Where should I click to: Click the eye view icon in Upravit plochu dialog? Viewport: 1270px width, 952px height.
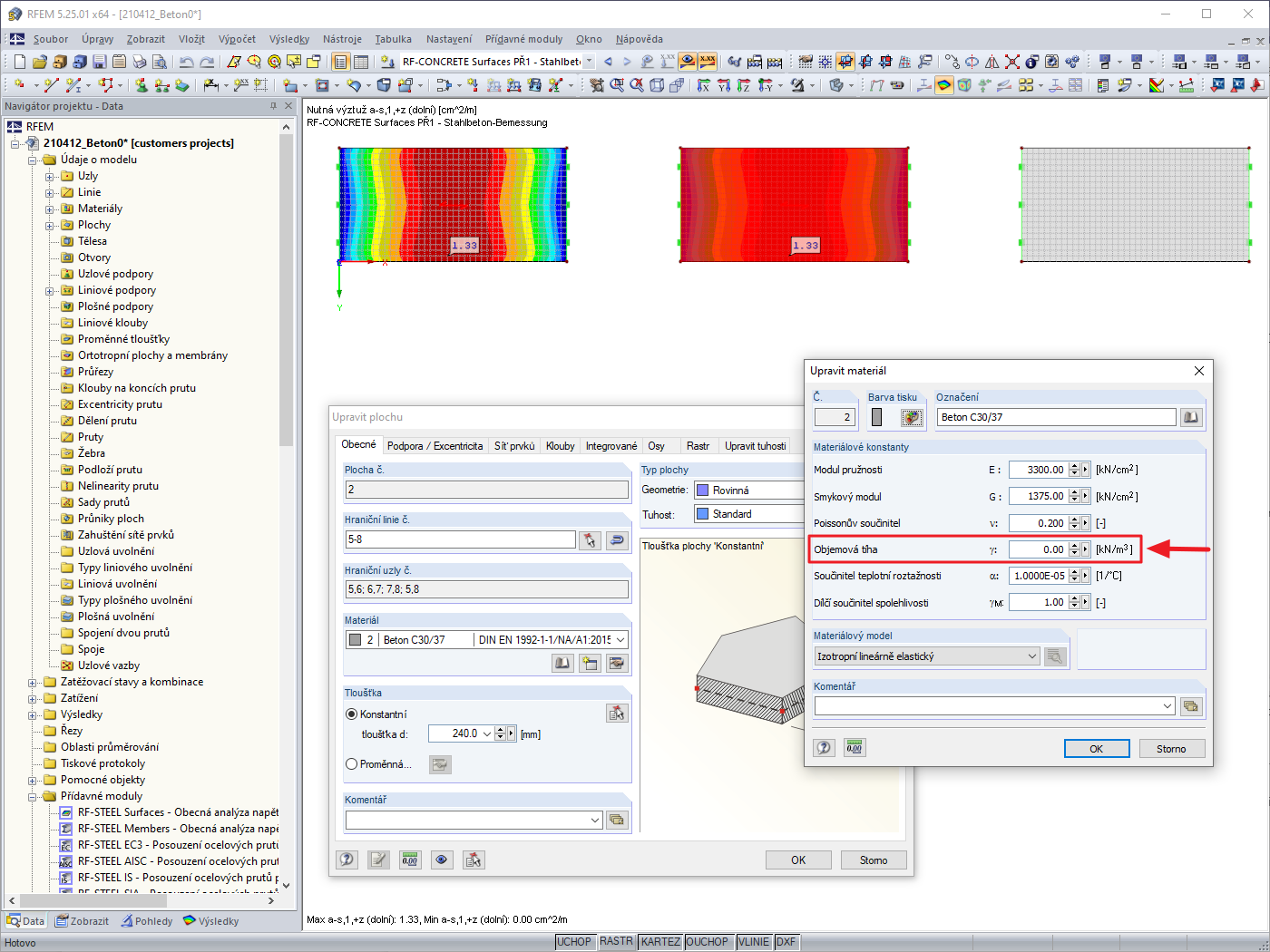(442, 860)
